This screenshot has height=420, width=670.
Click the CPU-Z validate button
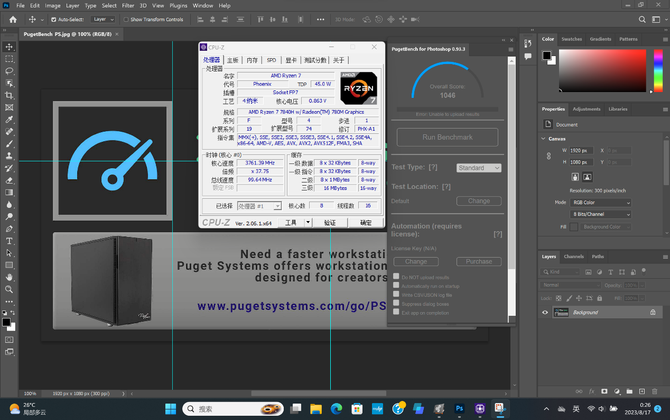coord(330,223)
